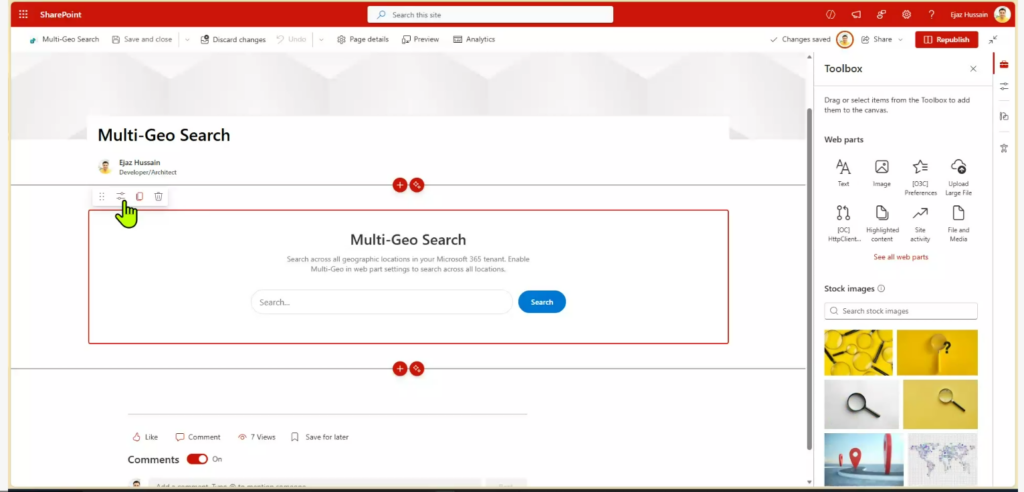Expand the Share dropdown menu

(900, 40)
